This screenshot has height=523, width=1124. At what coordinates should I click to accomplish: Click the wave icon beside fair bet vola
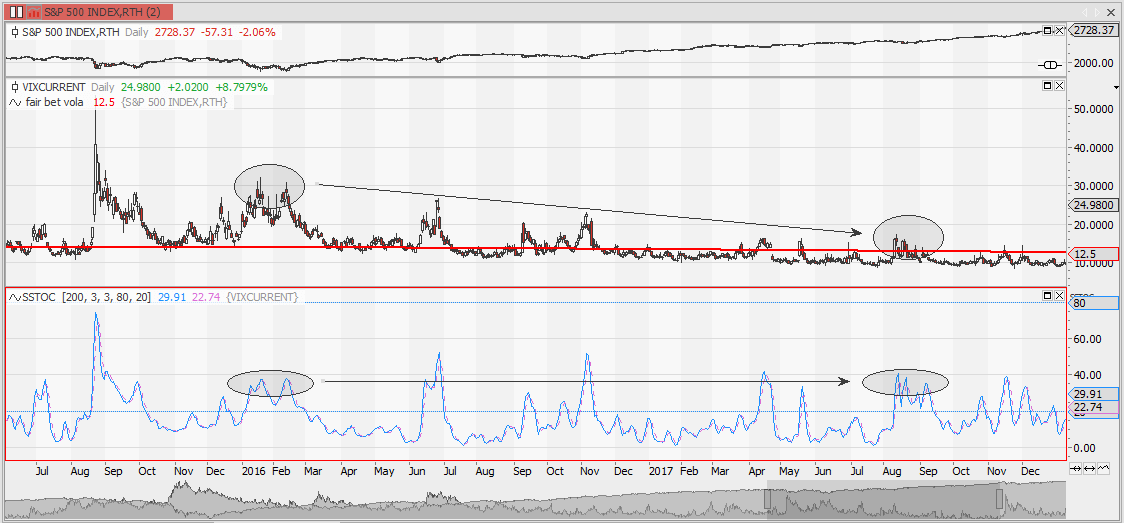[x=14, y=101]
